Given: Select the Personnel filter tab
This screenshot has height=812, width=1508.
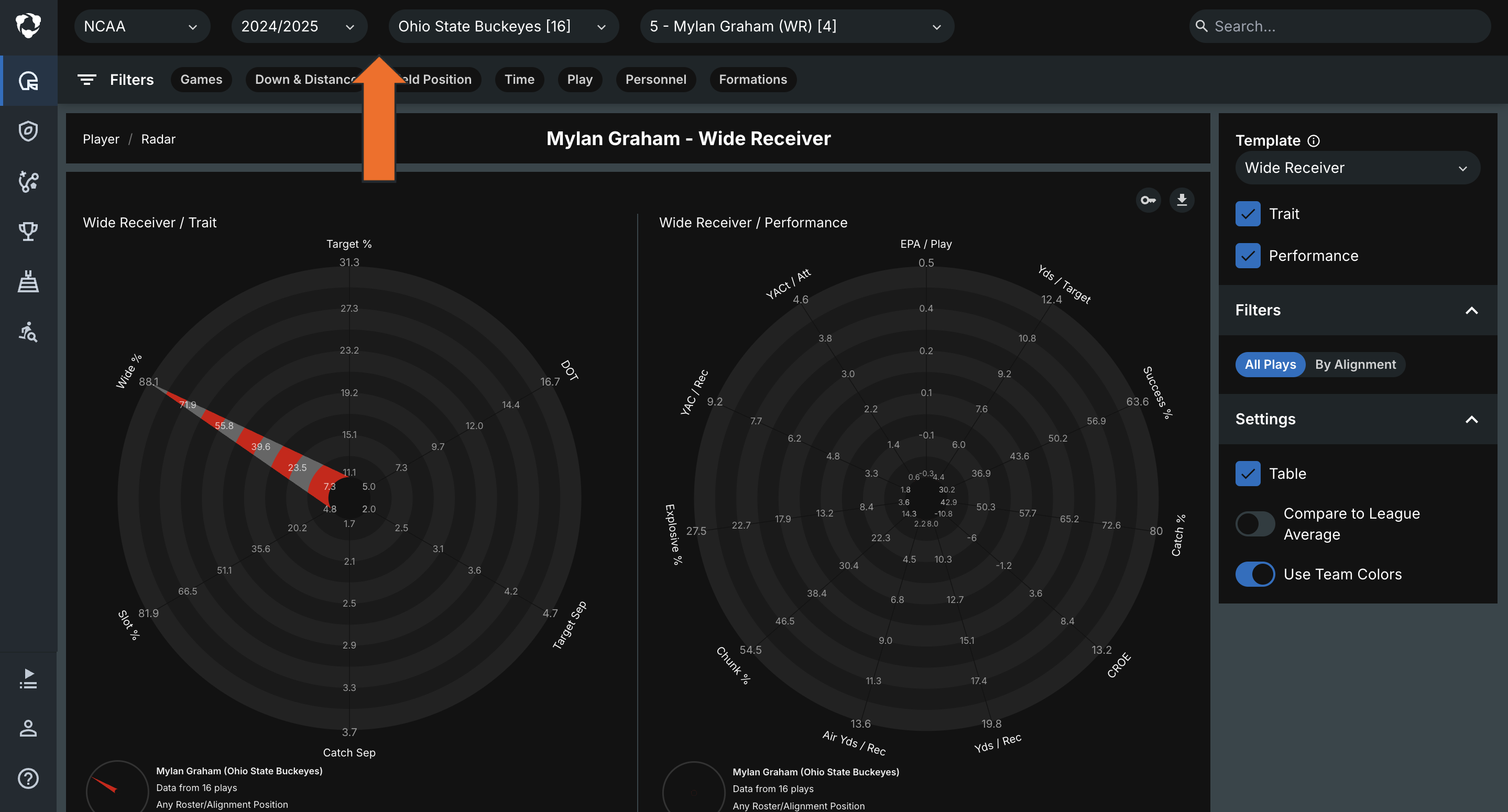Looking at the screenshot, I should coord(655,80).
